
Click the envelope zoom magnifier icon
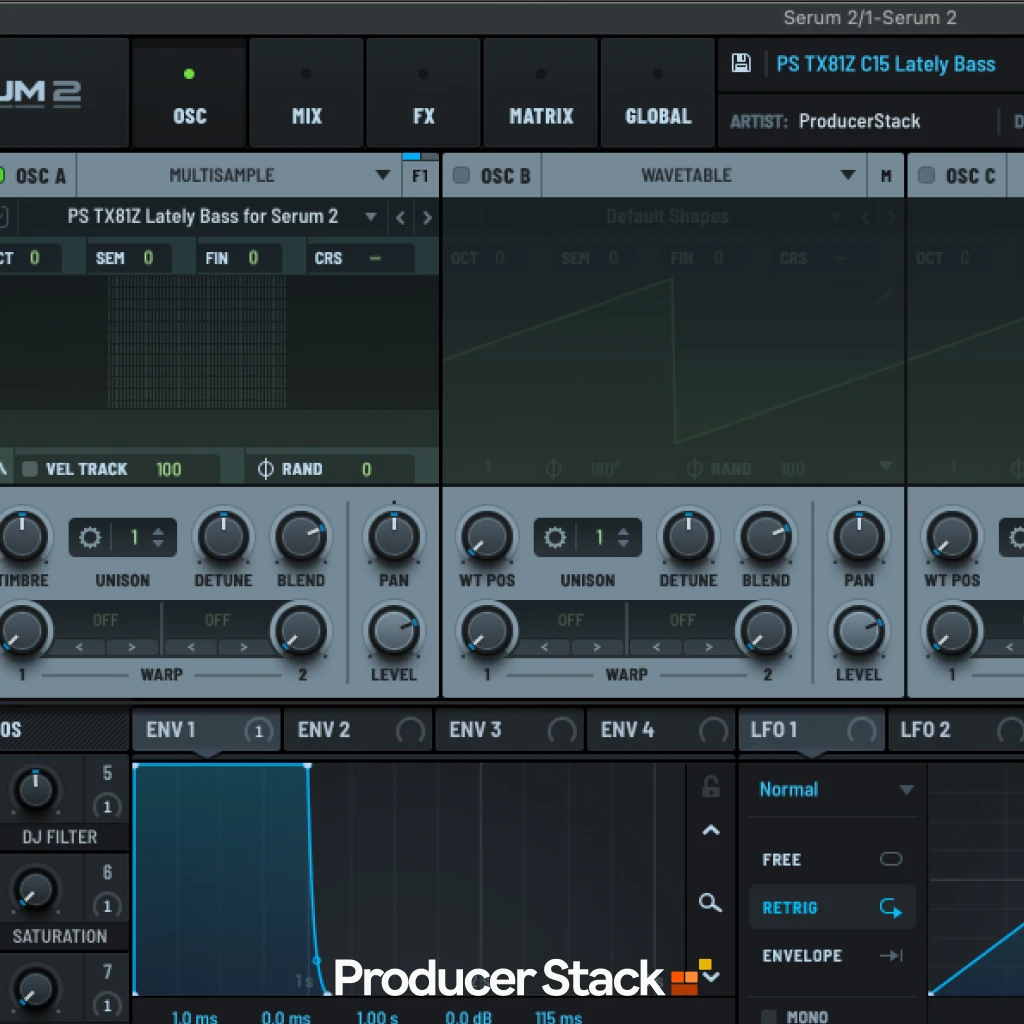click(710, 903)
